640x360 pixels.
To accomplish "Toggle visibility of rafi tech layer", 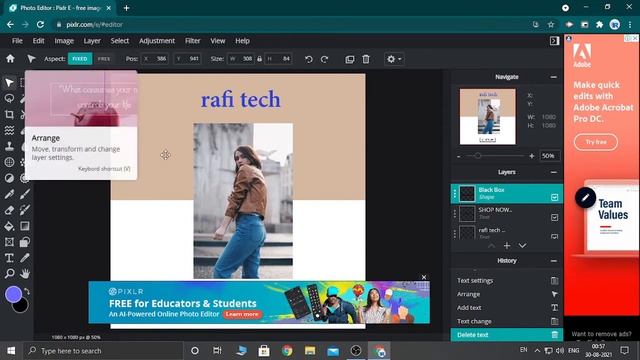I will 554,236.
